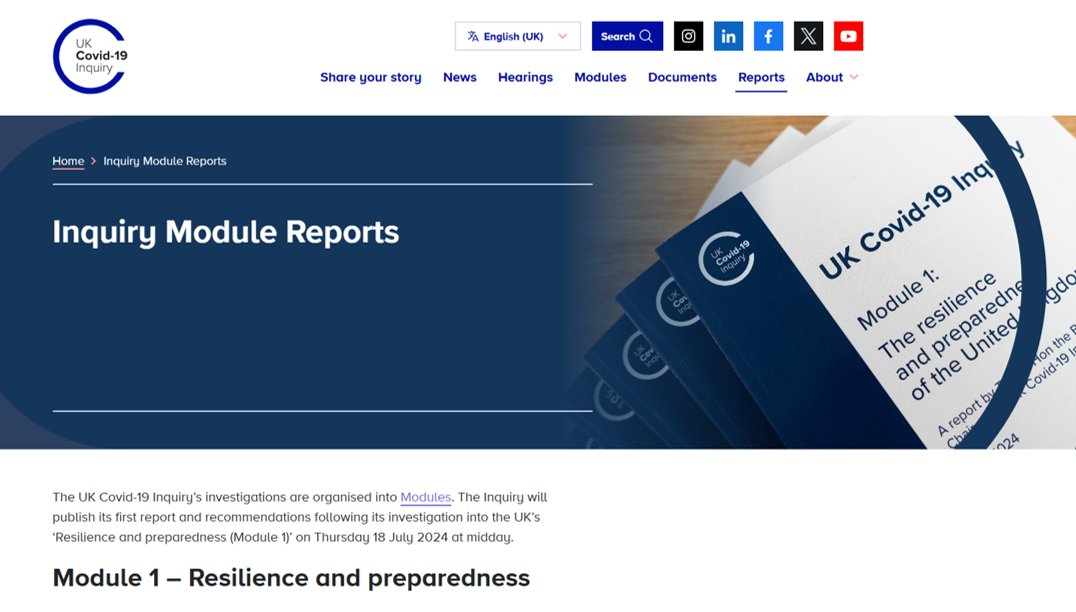Go to Share your story
Screen dimensions: 1076x612
(371, 78)
